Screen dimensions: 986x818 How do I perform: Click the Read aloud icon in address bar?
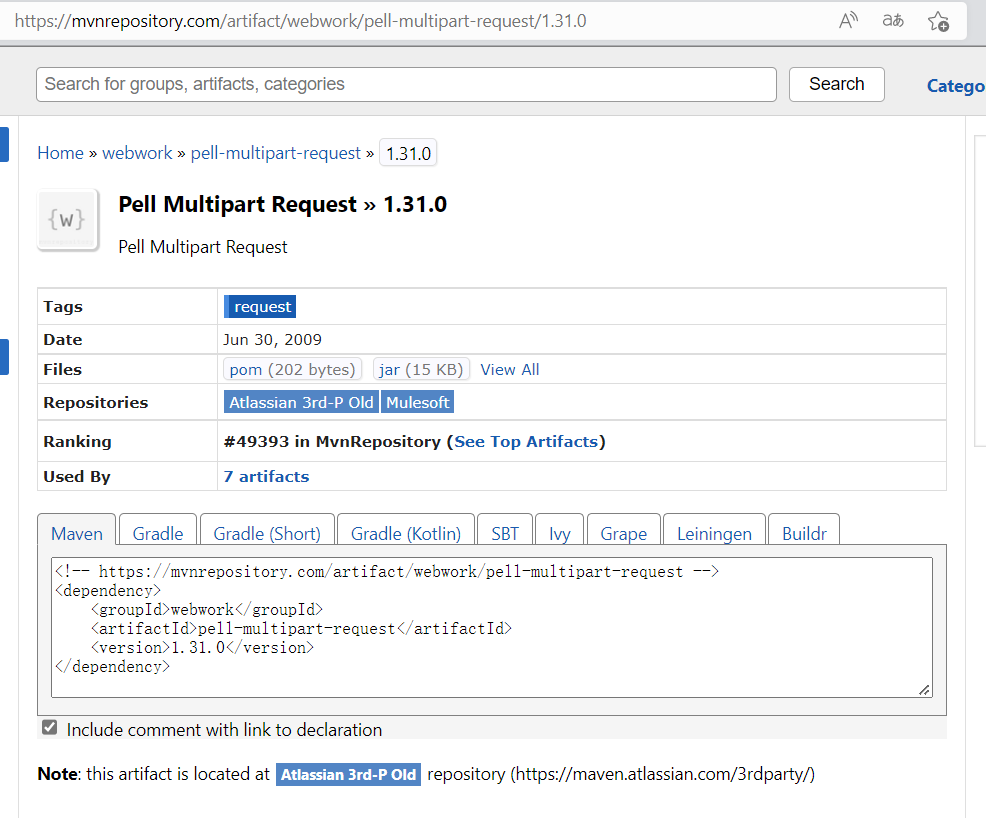point(848,21)
